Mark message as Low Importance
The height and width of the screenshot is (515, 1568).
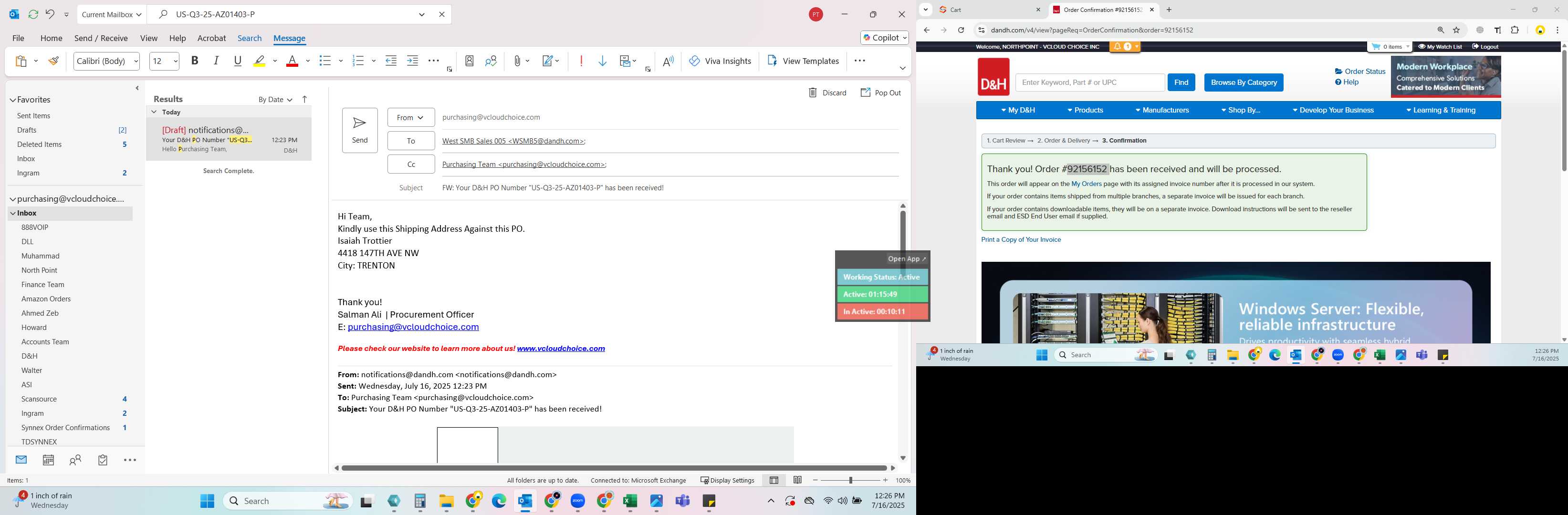(603, 61)
